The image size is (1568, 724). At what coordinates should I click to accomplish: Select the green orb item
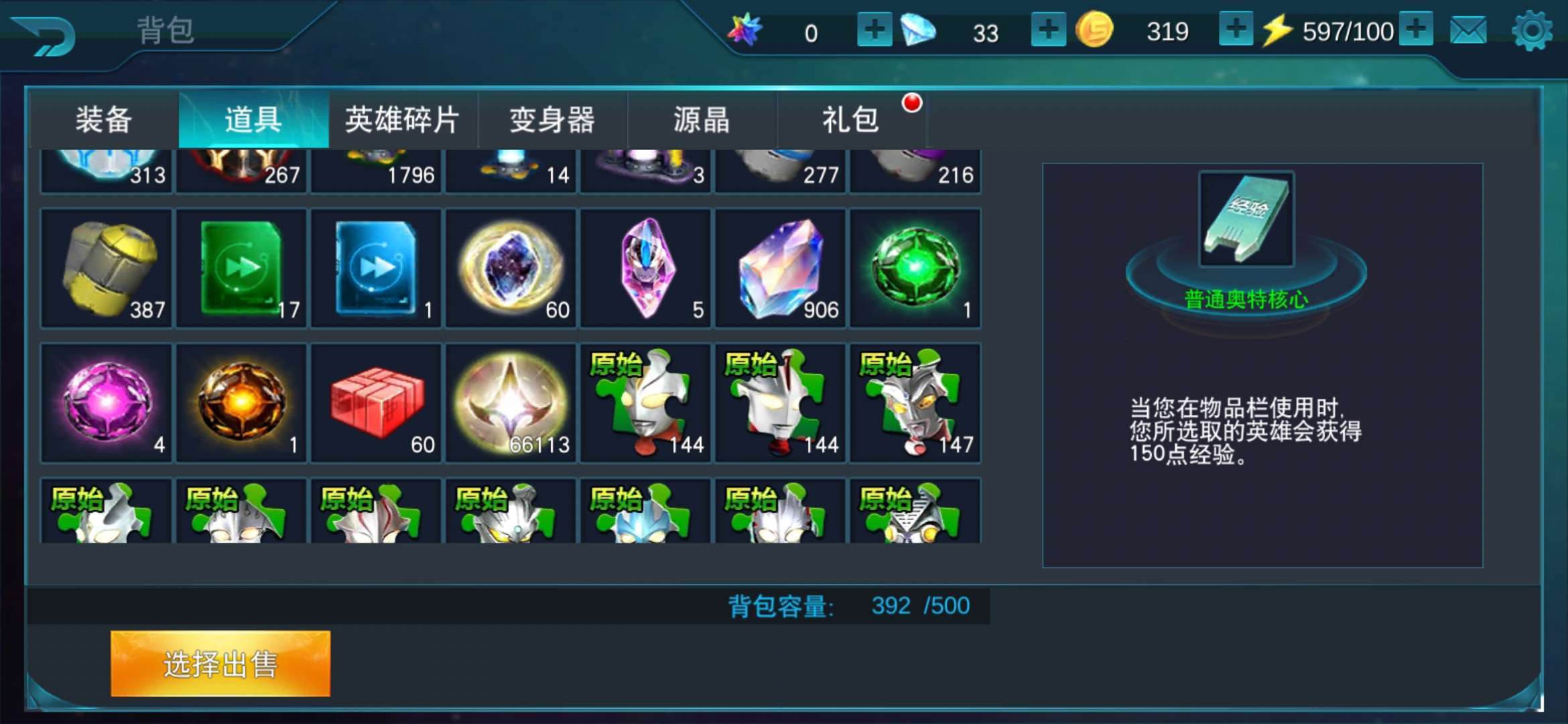click(915, 268)
